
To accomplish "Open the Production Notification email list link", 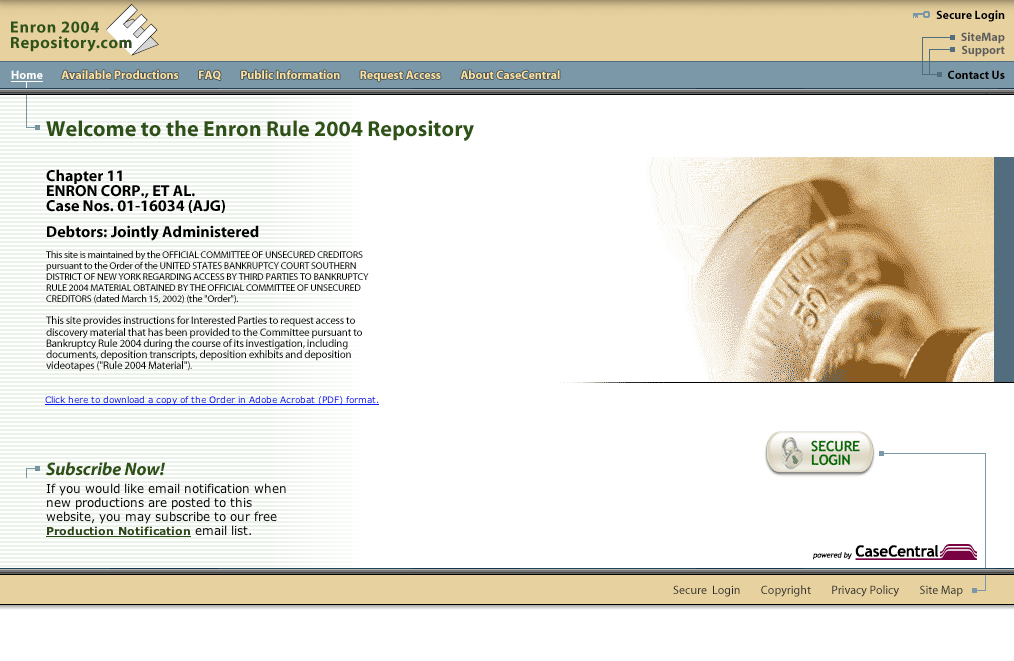I will pos(118,531).
